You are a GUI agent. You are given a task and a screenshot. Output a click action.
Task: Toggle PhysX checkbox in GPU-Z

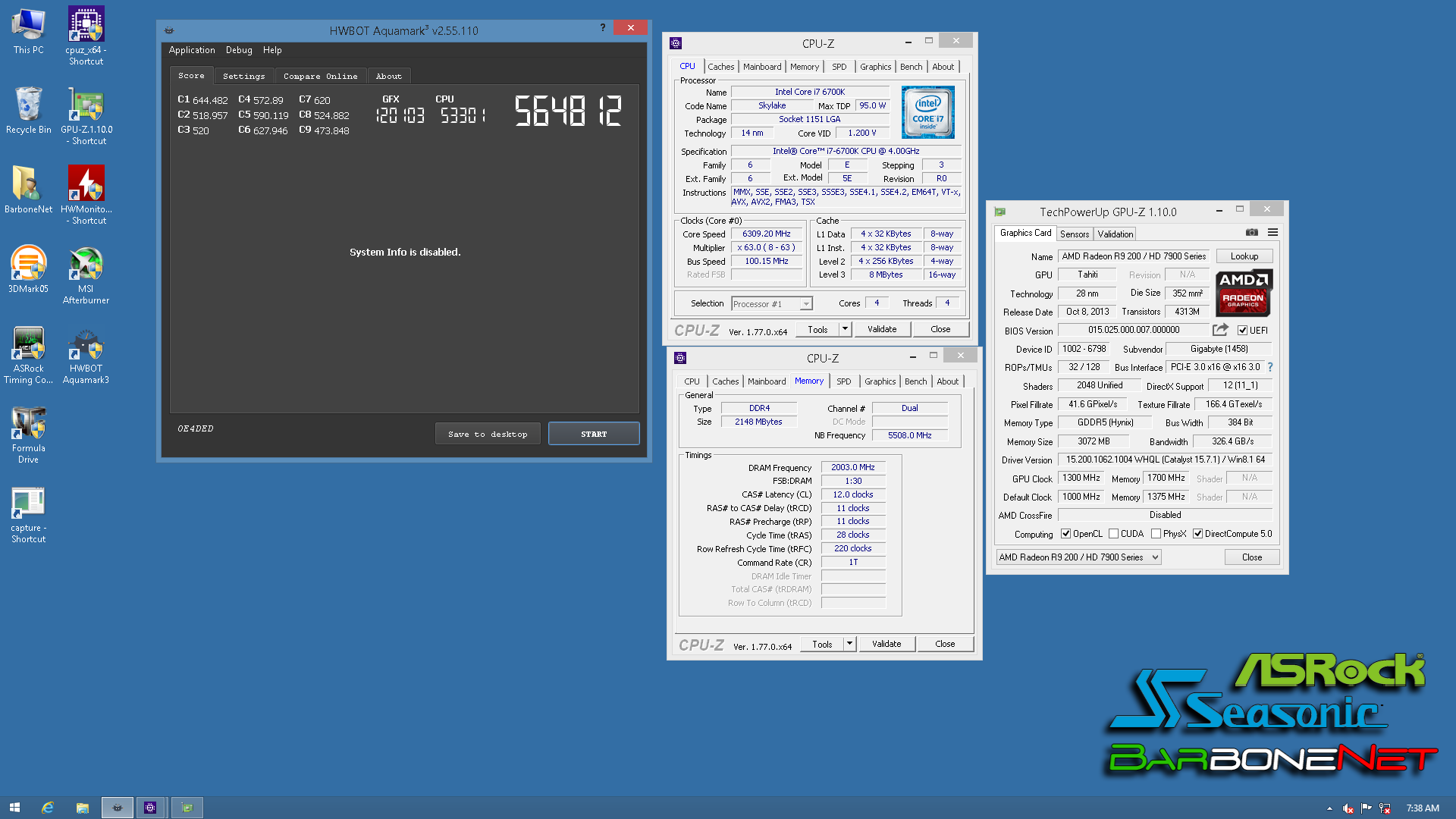[x=1156, y=534]
